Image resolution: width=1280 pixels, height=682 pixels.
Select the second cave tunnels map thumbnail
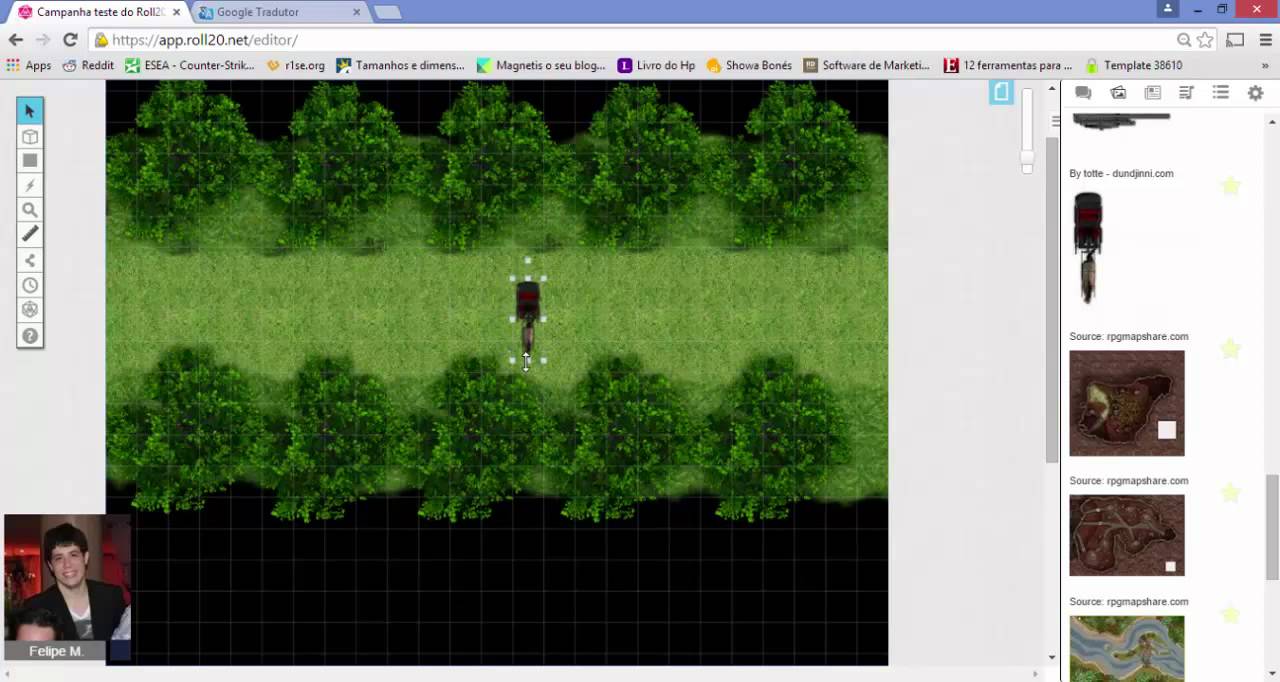coord(1127,535)
